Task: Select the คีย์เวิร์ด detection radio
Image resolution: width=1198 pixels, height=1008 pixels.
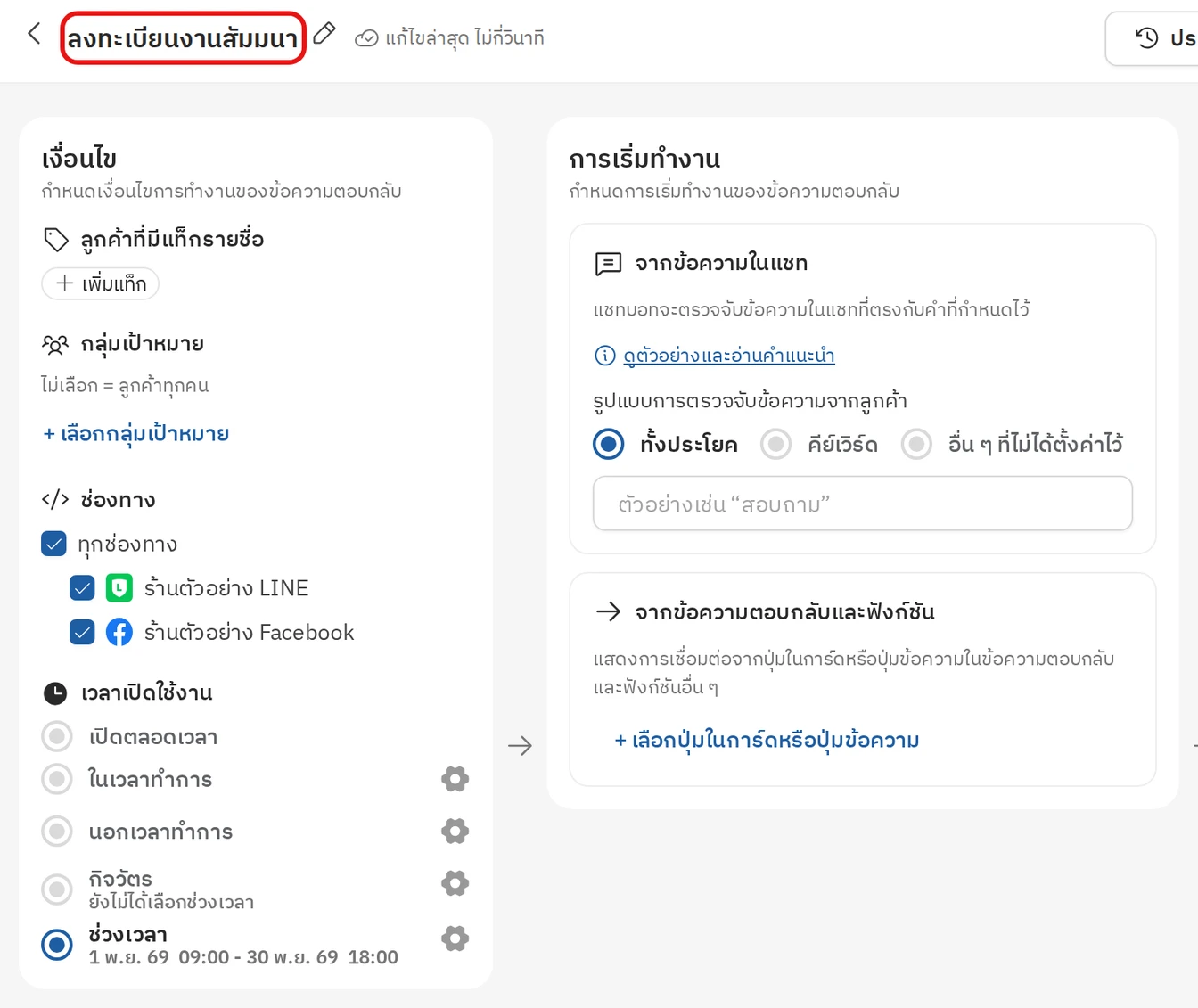Action: 775,443
